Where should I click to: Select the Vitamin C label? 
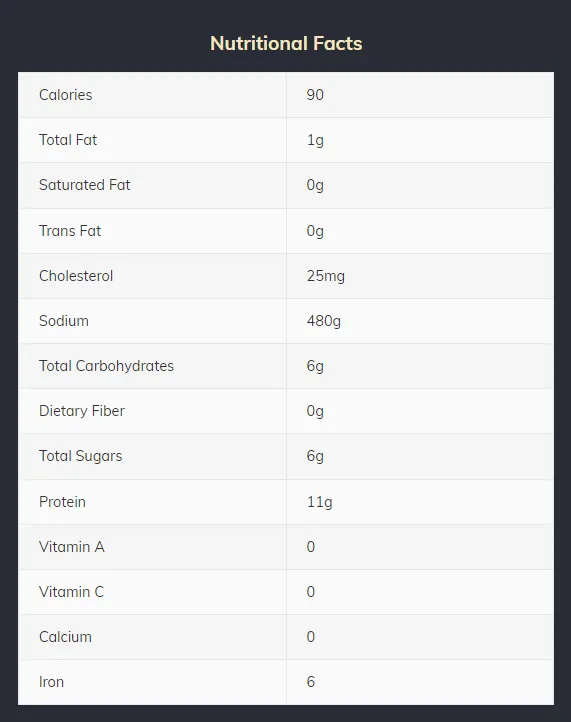point(71,592)
